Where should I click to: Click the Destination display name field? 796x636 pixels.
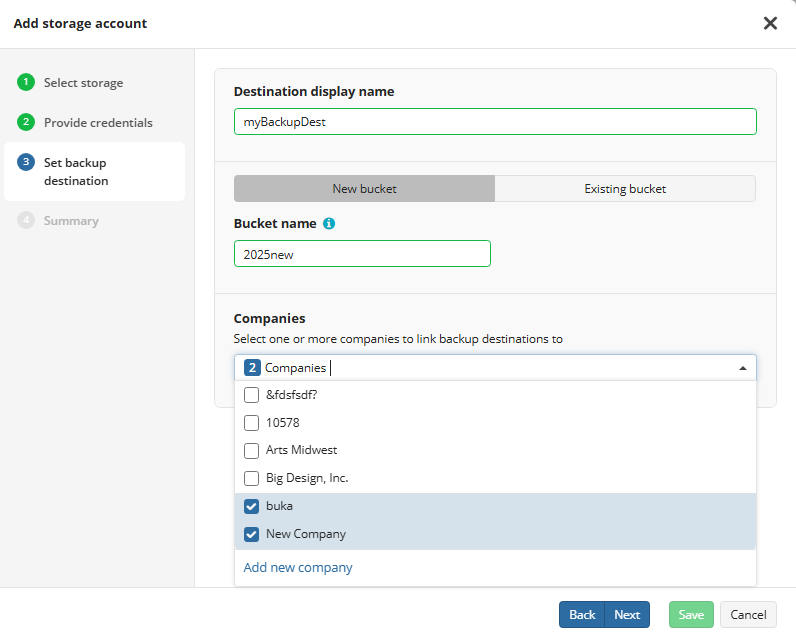pos(495,122)
